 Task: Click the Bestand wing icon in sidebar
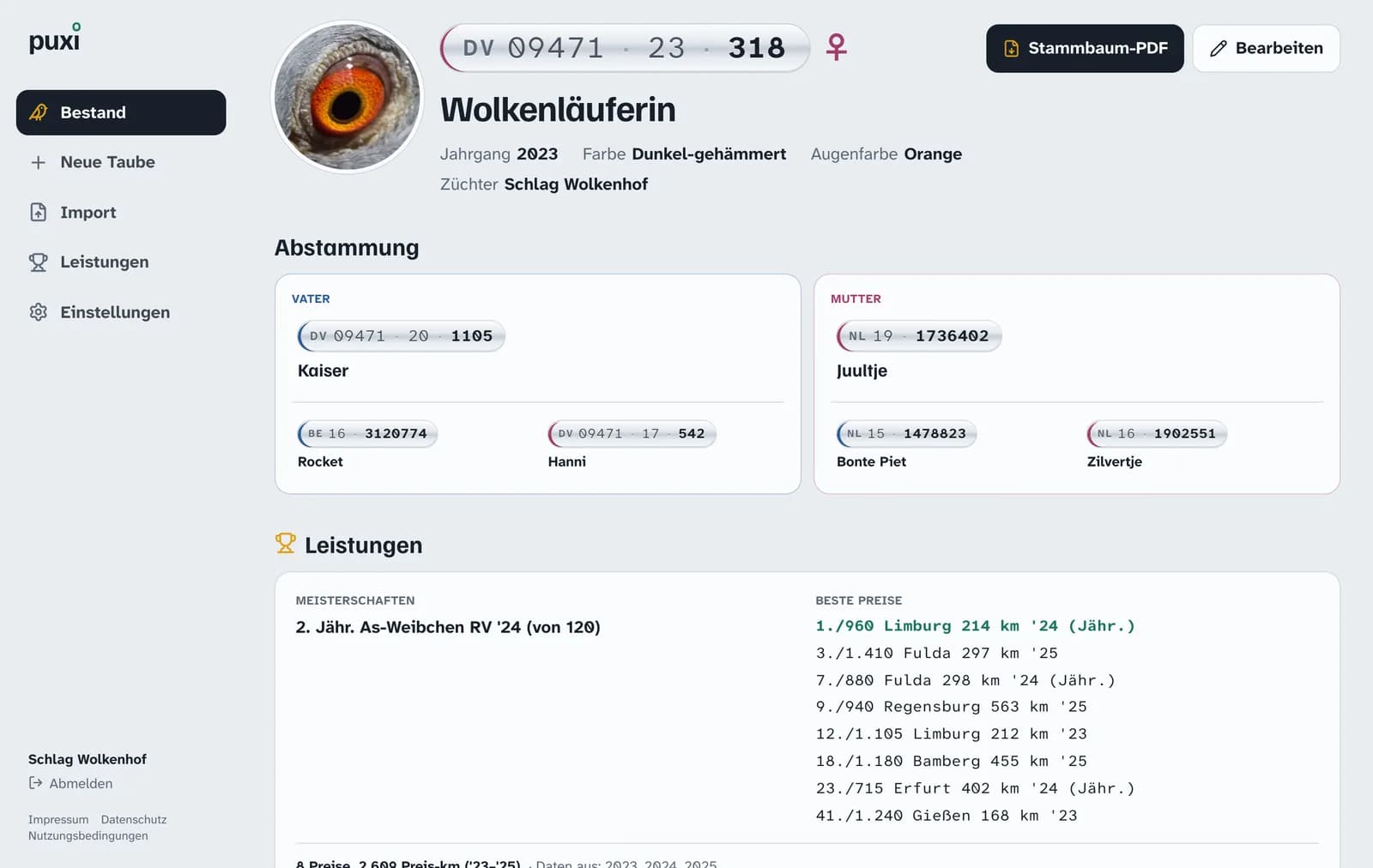click(39, 112)
